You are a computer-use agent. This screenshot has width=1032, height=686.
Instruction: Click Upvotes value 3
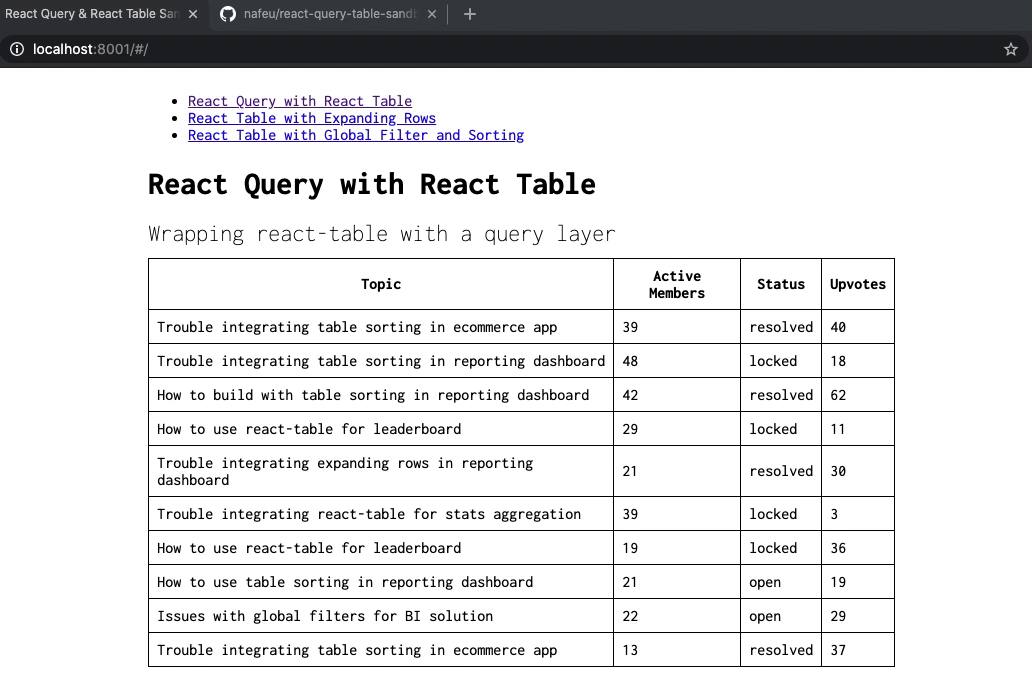[834, 514]
